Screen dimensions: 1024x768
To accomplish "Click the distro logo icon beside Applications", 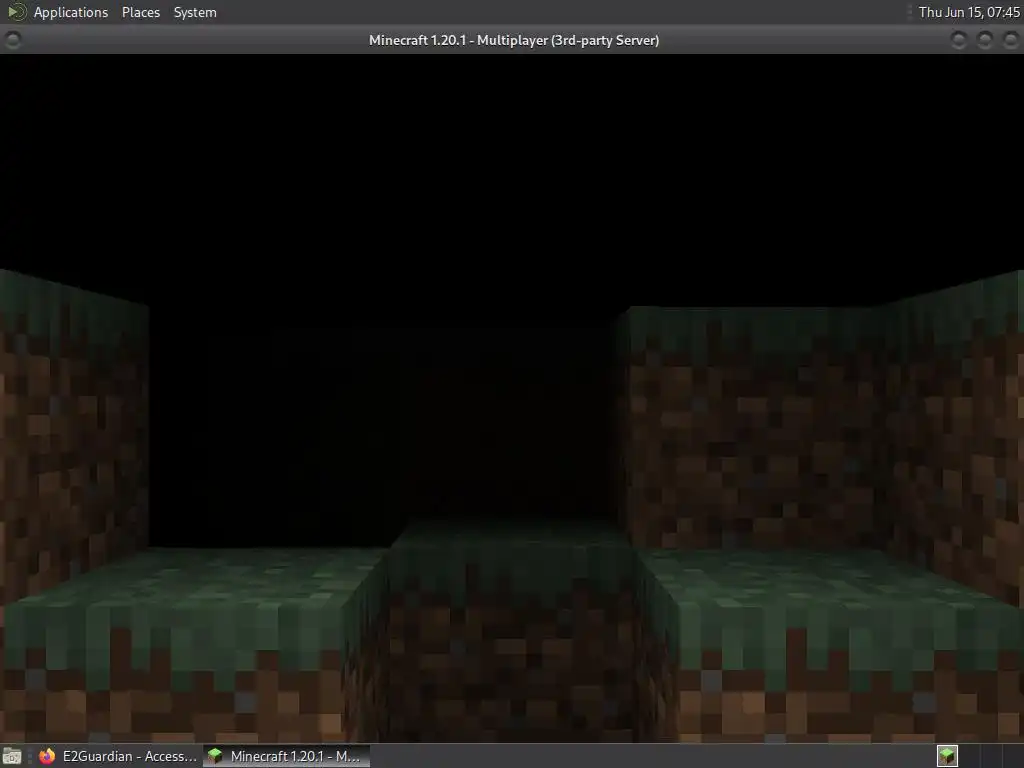I will 16,12.
